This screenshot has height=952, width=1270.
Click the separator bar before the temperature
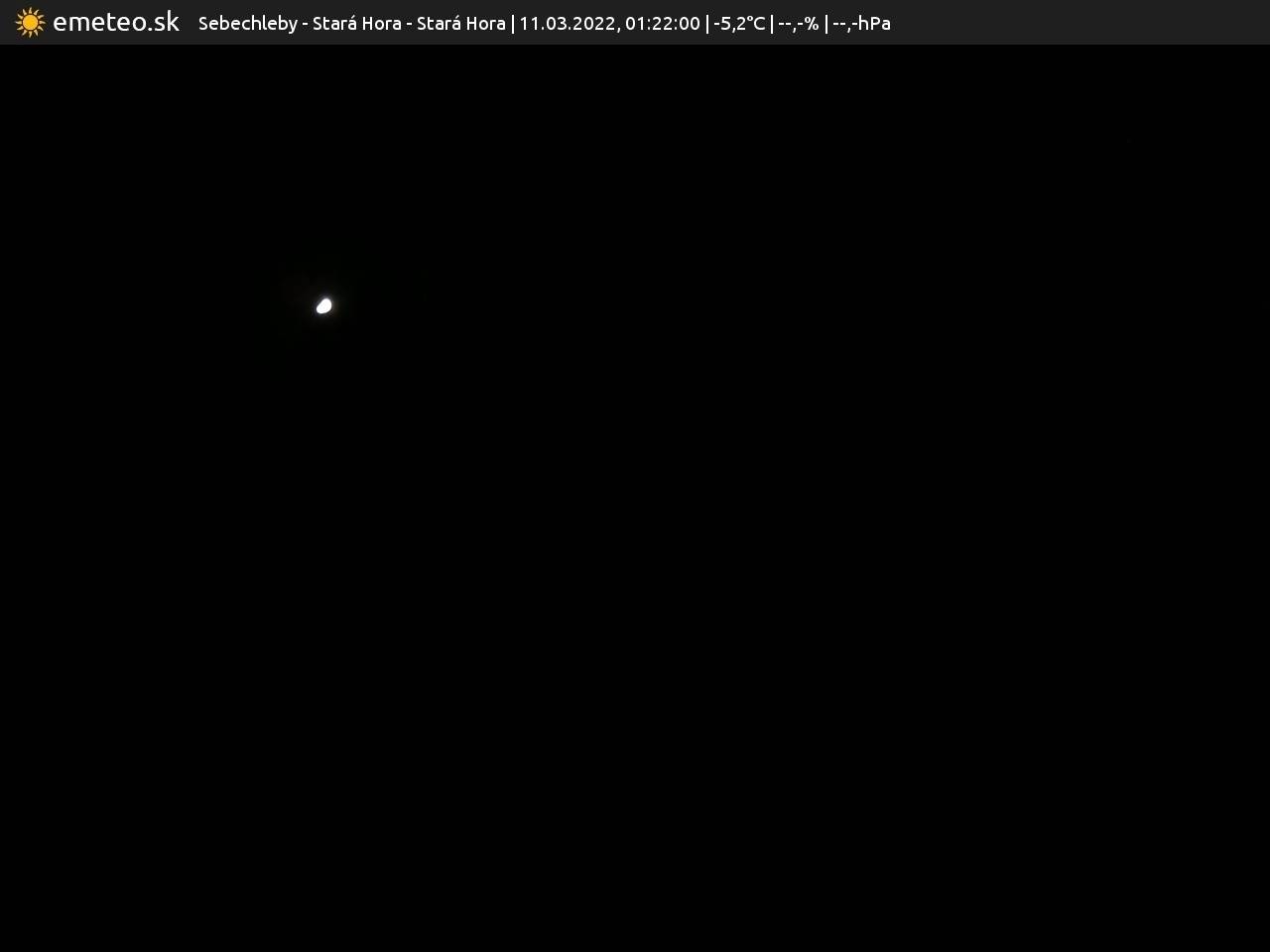[x=707, y=23]
